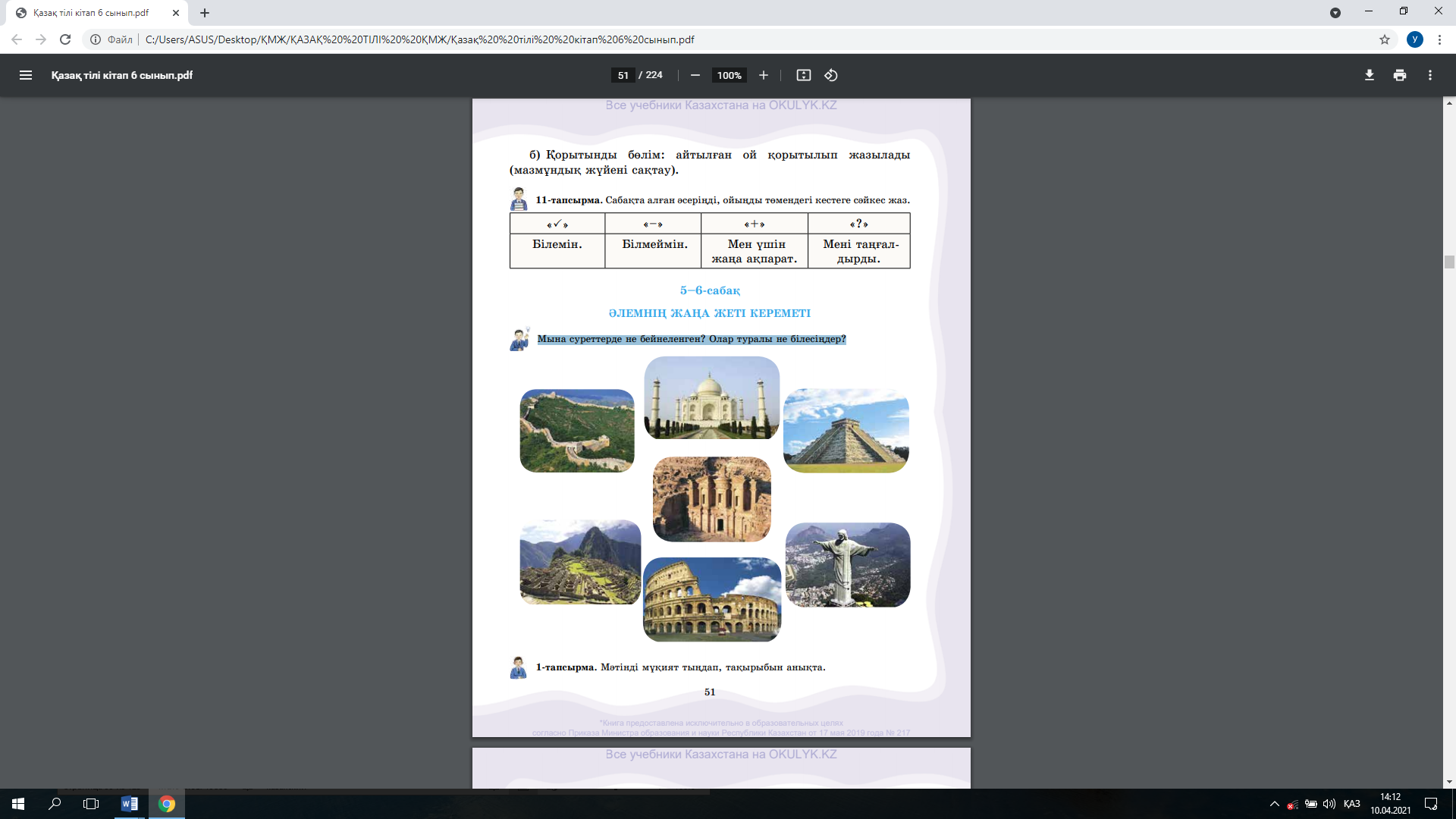
Task: Open Chrome's three-dot menu
Action: coord(1439,39)
